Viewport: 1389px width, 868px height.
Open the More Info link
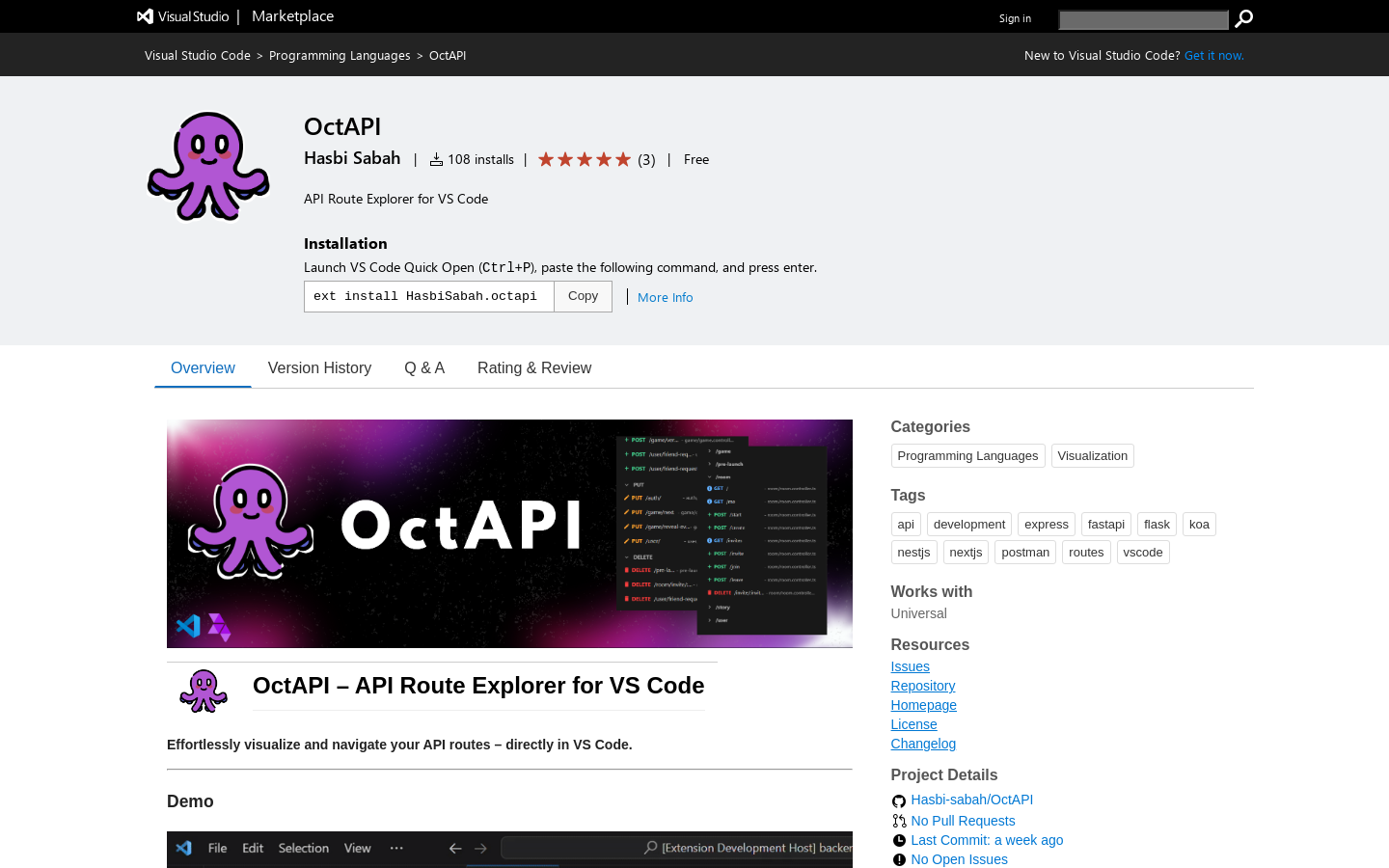click(x=665, y=297)
